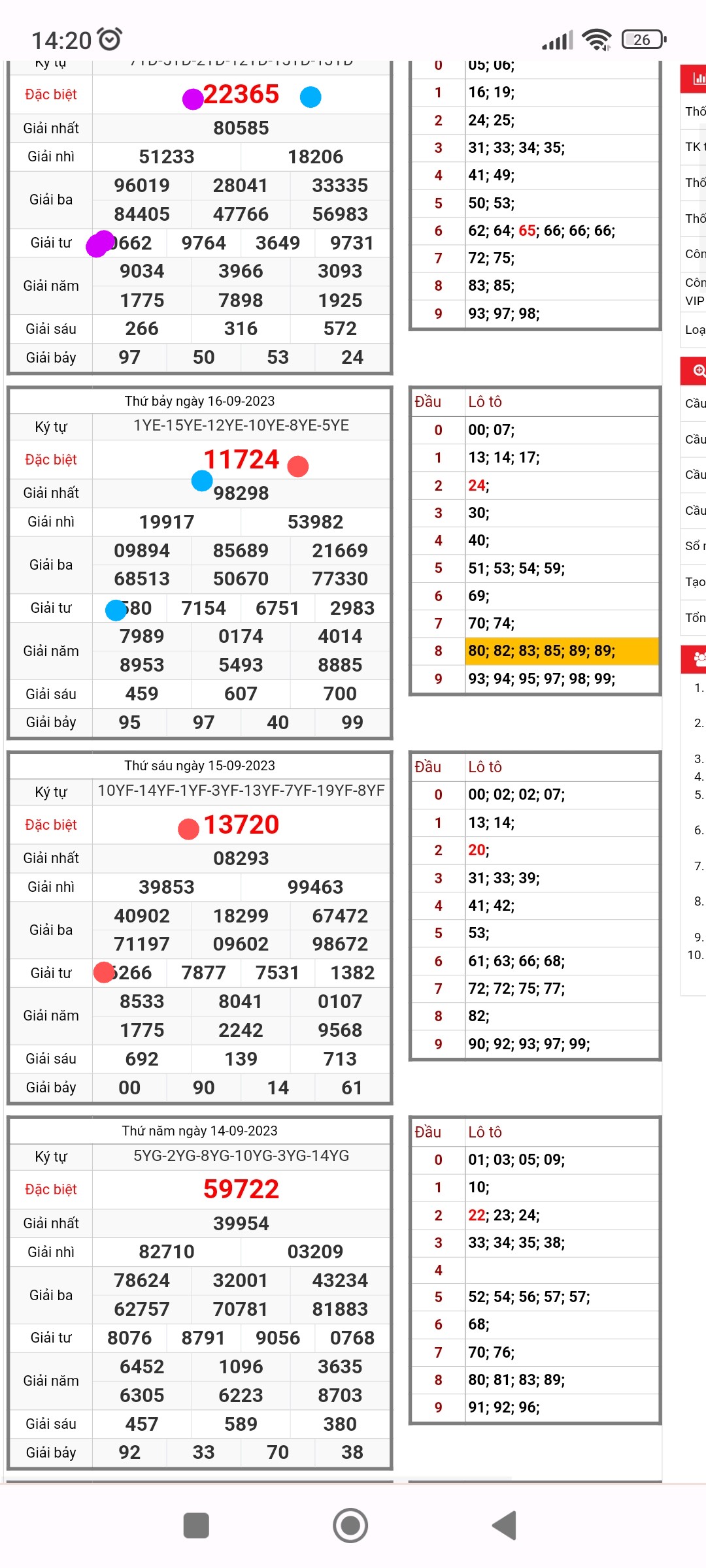The width and height of the screenshot is (706, 1568).
Task: Tap the third prize number 77330
Action: (x=340, y=579)
